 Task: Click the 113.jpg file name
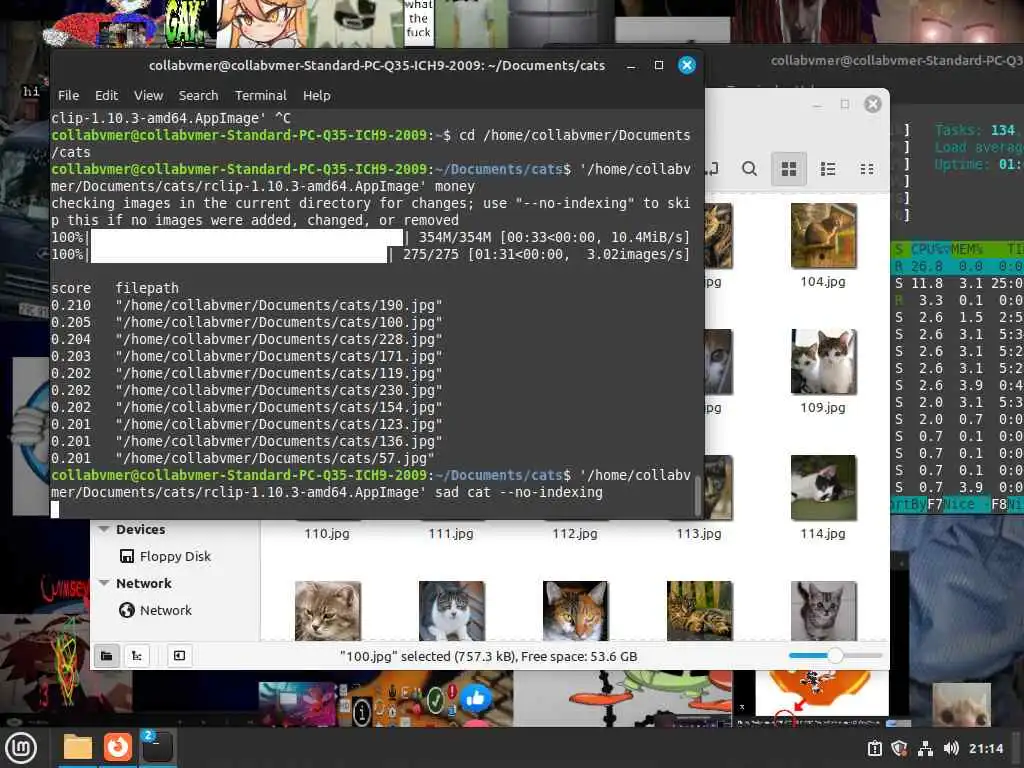[x=699, y=534]
